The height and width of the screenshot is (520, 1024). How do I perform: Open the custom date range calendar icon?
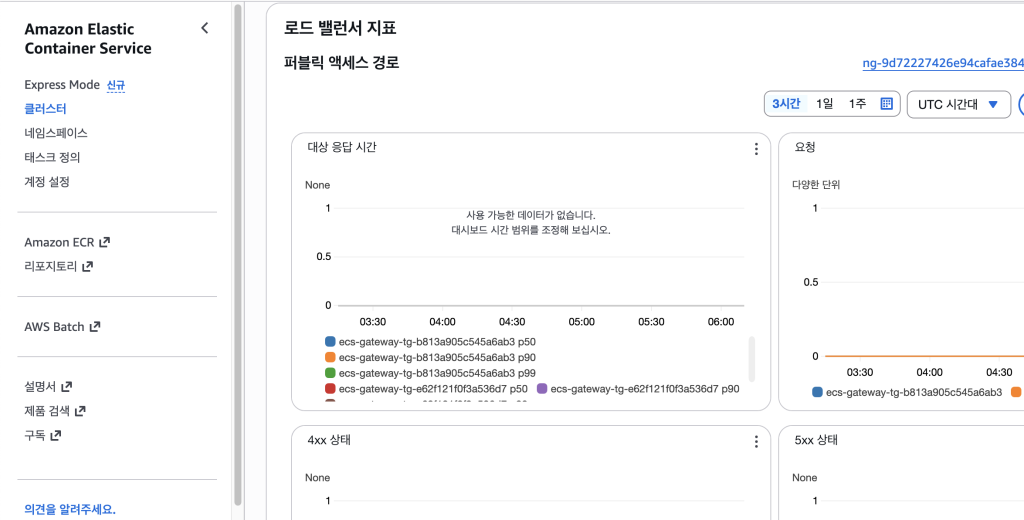886,104
